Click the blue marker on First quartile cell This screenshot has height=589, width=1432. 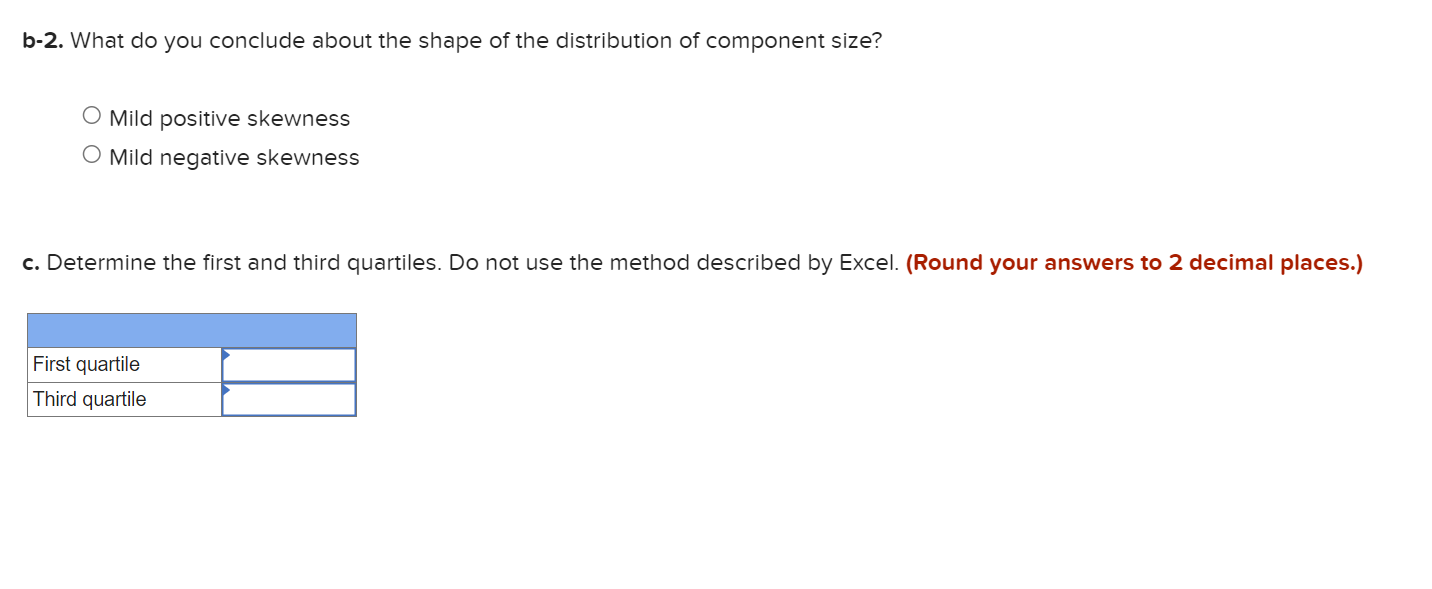coord(225,356)
